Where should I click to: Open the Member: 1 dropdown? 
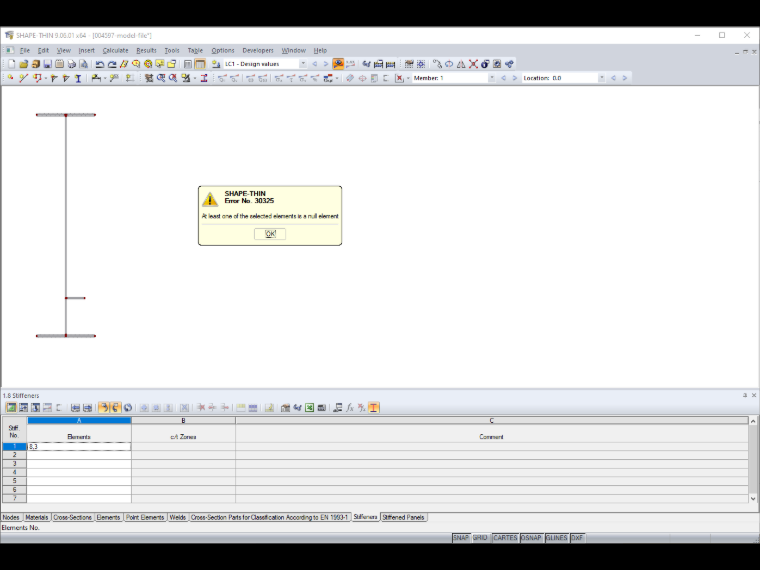click(x=491, y=78)
